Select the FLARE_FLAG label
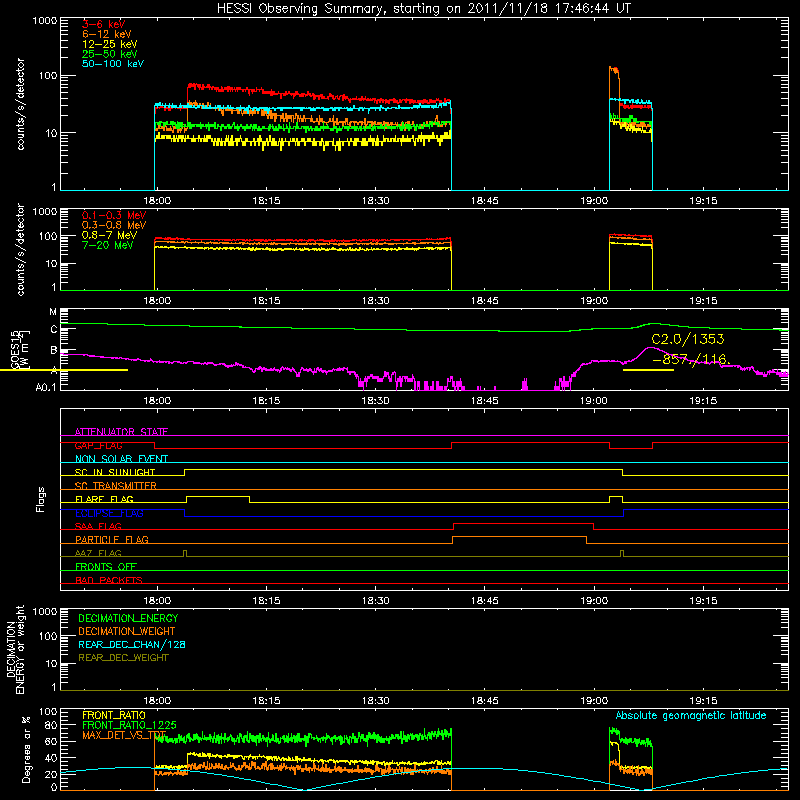Viewport: 800px width, 800px height. (104, 499)
